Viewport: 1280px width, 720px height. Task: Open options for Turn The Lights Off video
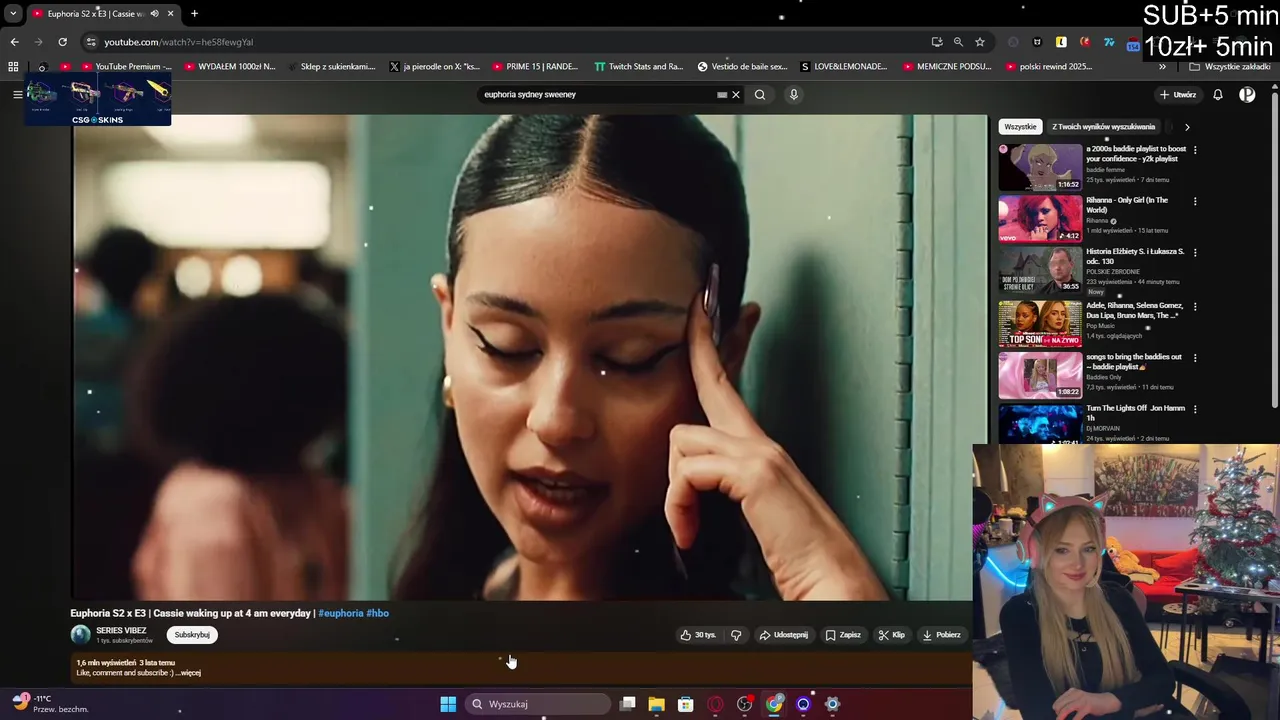[1195, 408]
